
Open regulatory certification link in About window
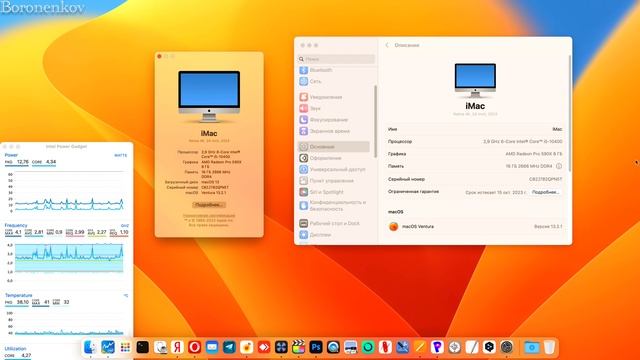pos(209,216)
